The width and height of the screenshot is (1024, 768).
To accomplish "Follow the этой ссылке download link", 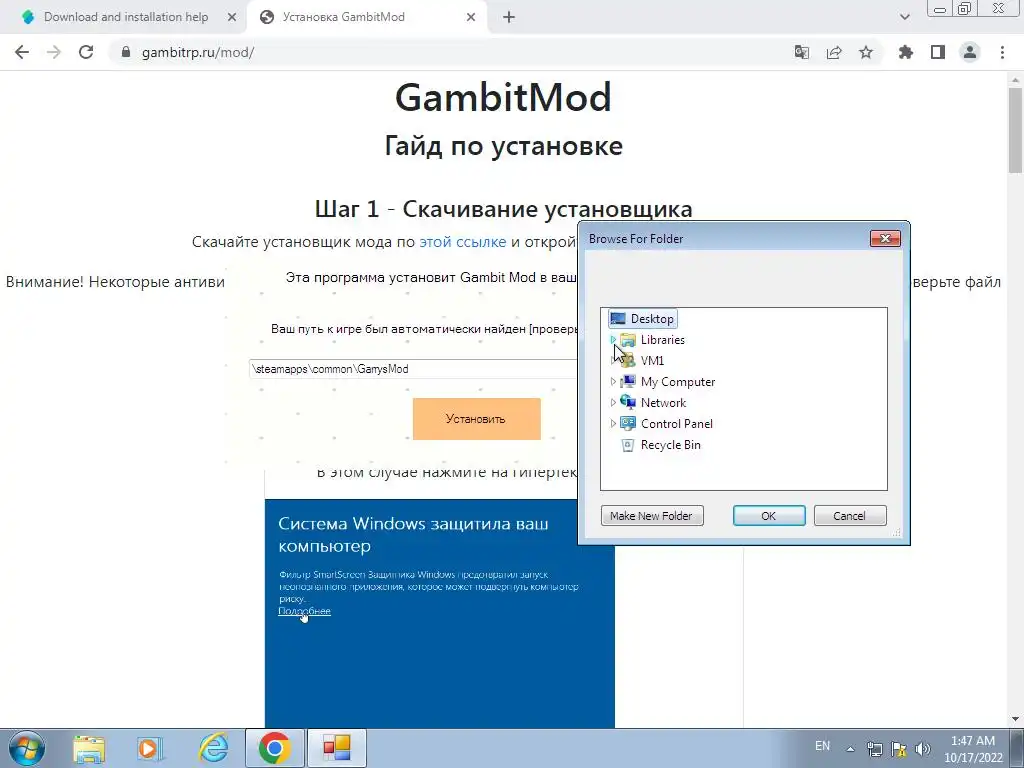I will click(462, 242).
